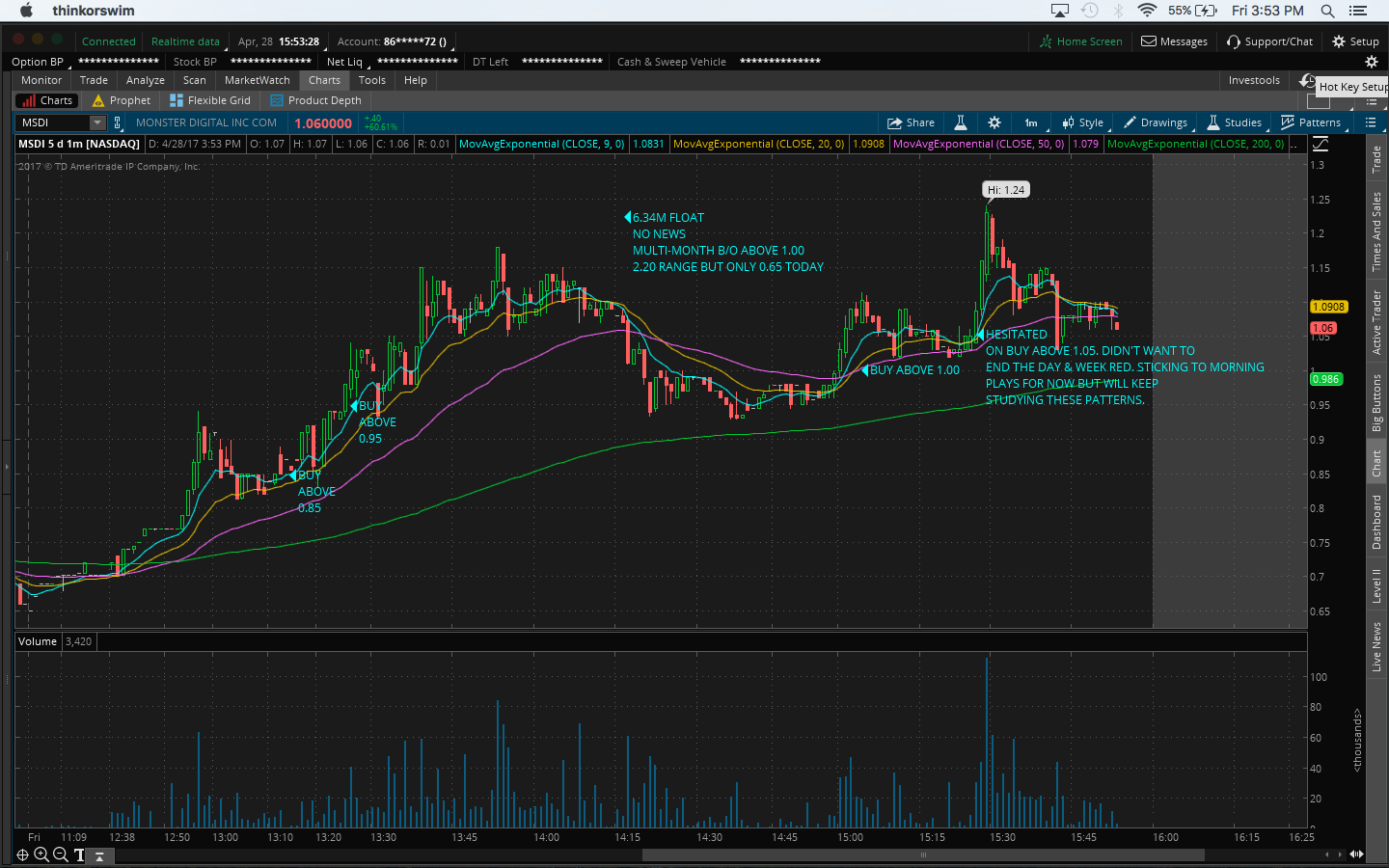Open the Big Buttons side panel
This screenshot has height=868, width=1389.
click(x=1376, y=402)
